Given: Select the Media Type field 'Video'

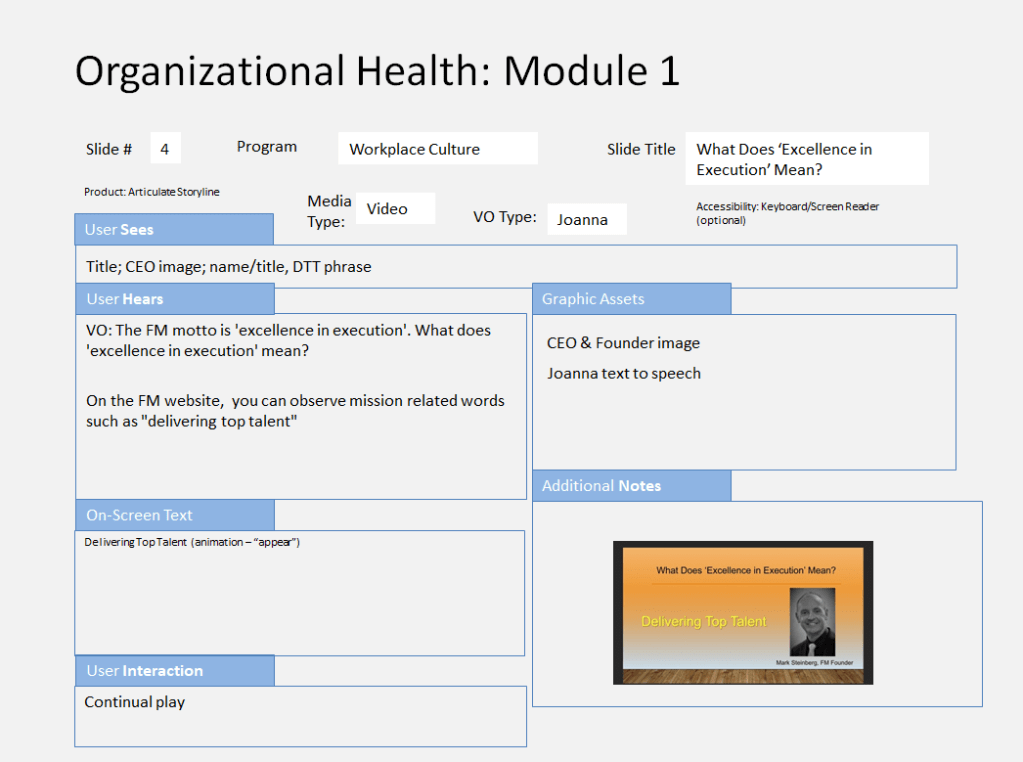Looking at the screenshot, I should (x=394, y=209).
